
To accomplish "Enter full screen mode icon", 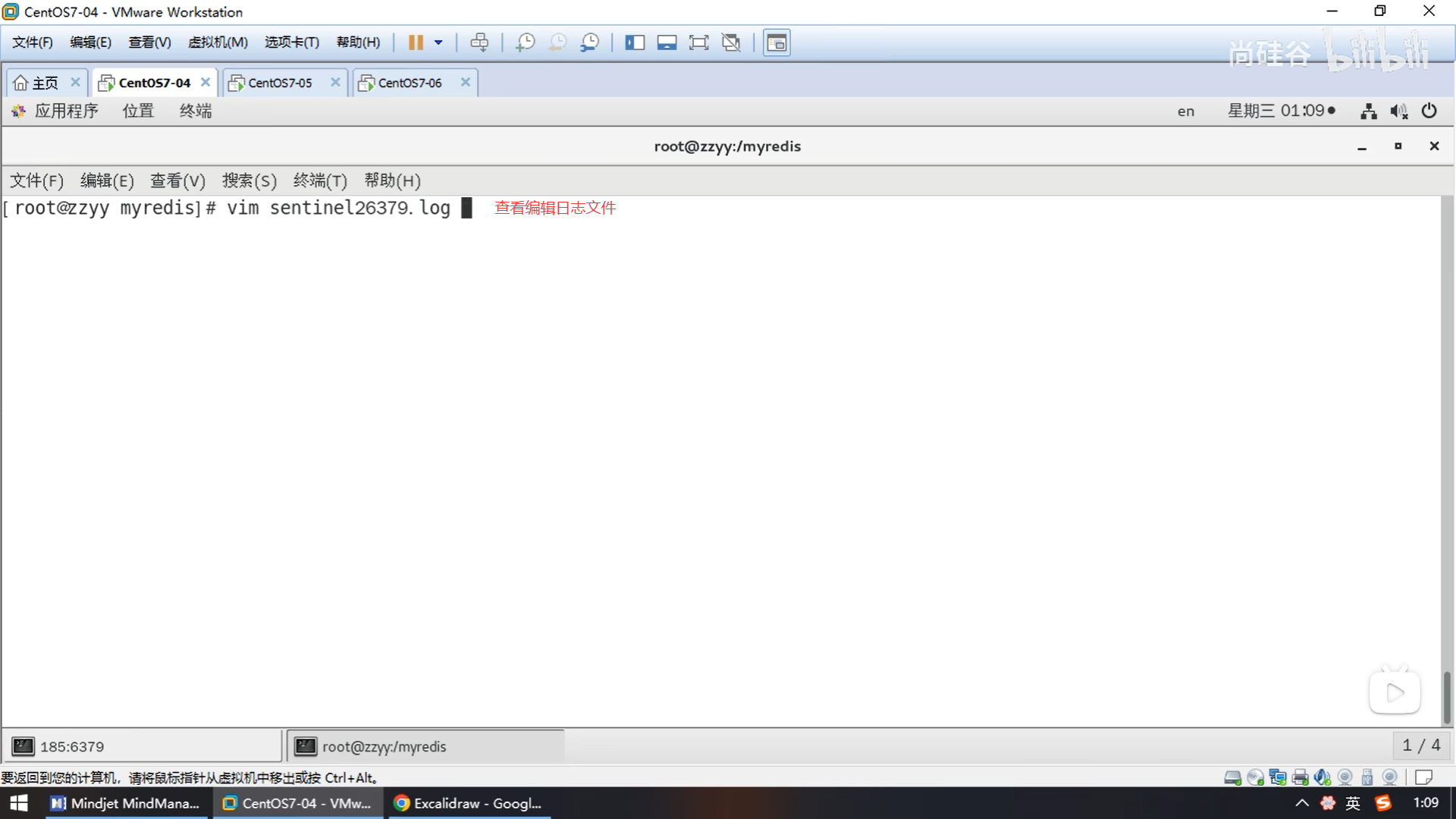I will coord(698,42).
